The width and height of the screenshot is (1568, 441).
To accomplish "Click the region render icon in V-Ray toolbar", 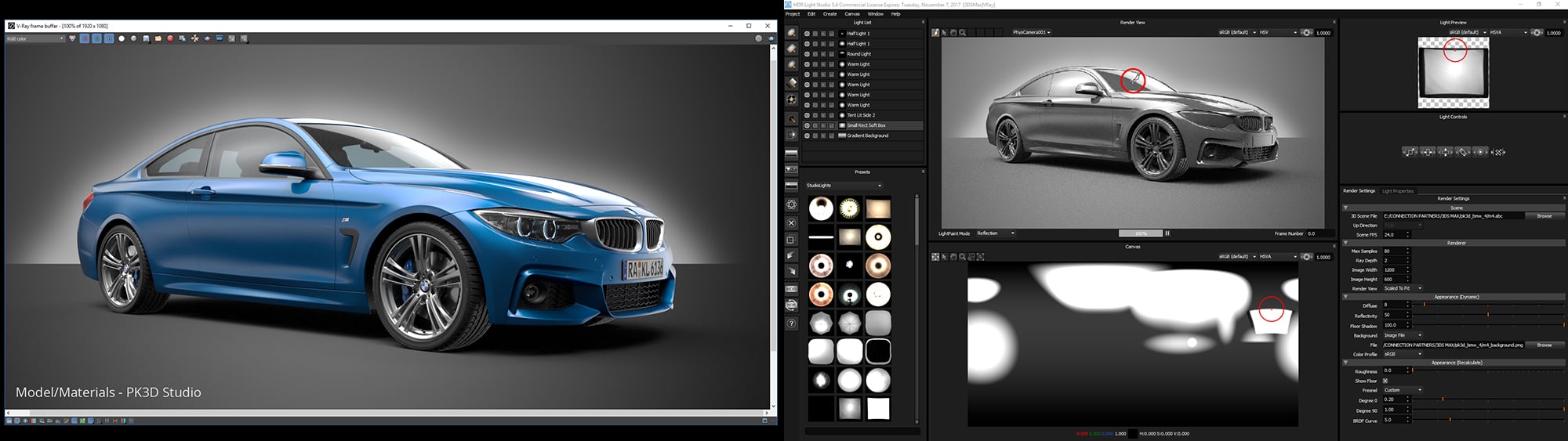I will pyautogui.click(x=207, y=38).
